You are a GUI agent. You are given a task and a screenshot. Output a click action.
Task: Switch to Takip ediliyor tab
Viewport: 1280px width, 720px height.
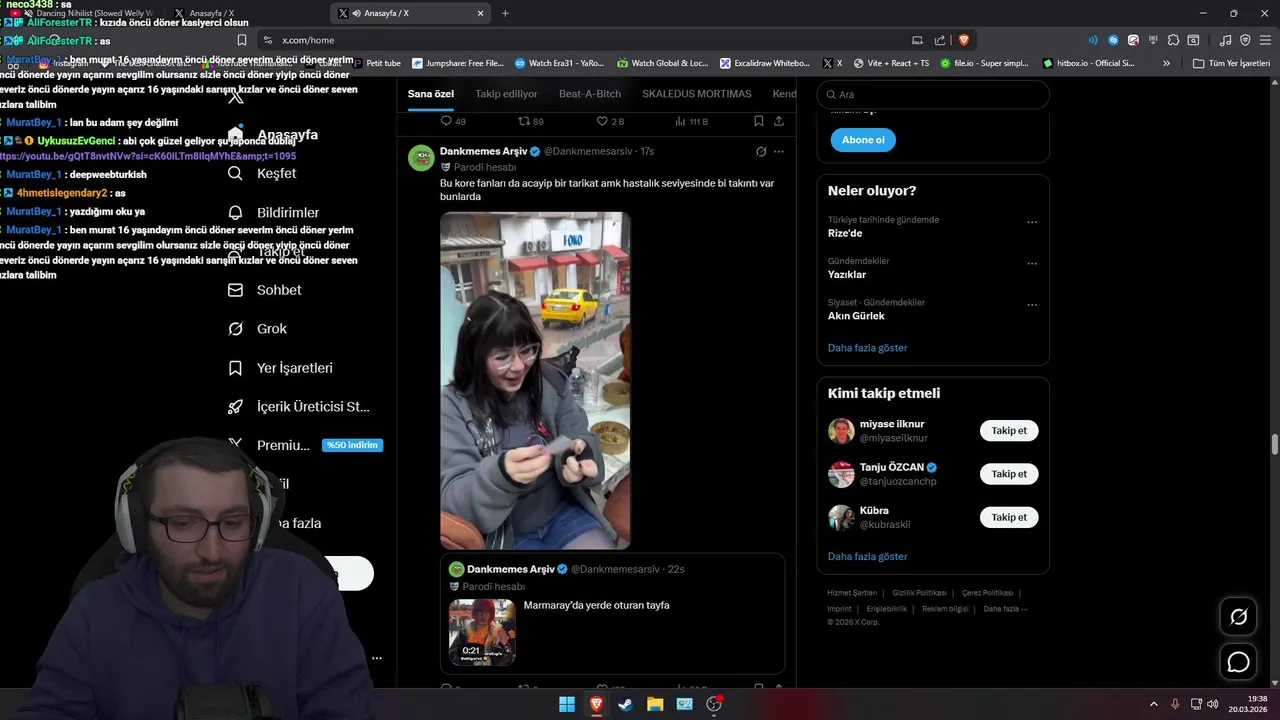(x=506, y=94)
